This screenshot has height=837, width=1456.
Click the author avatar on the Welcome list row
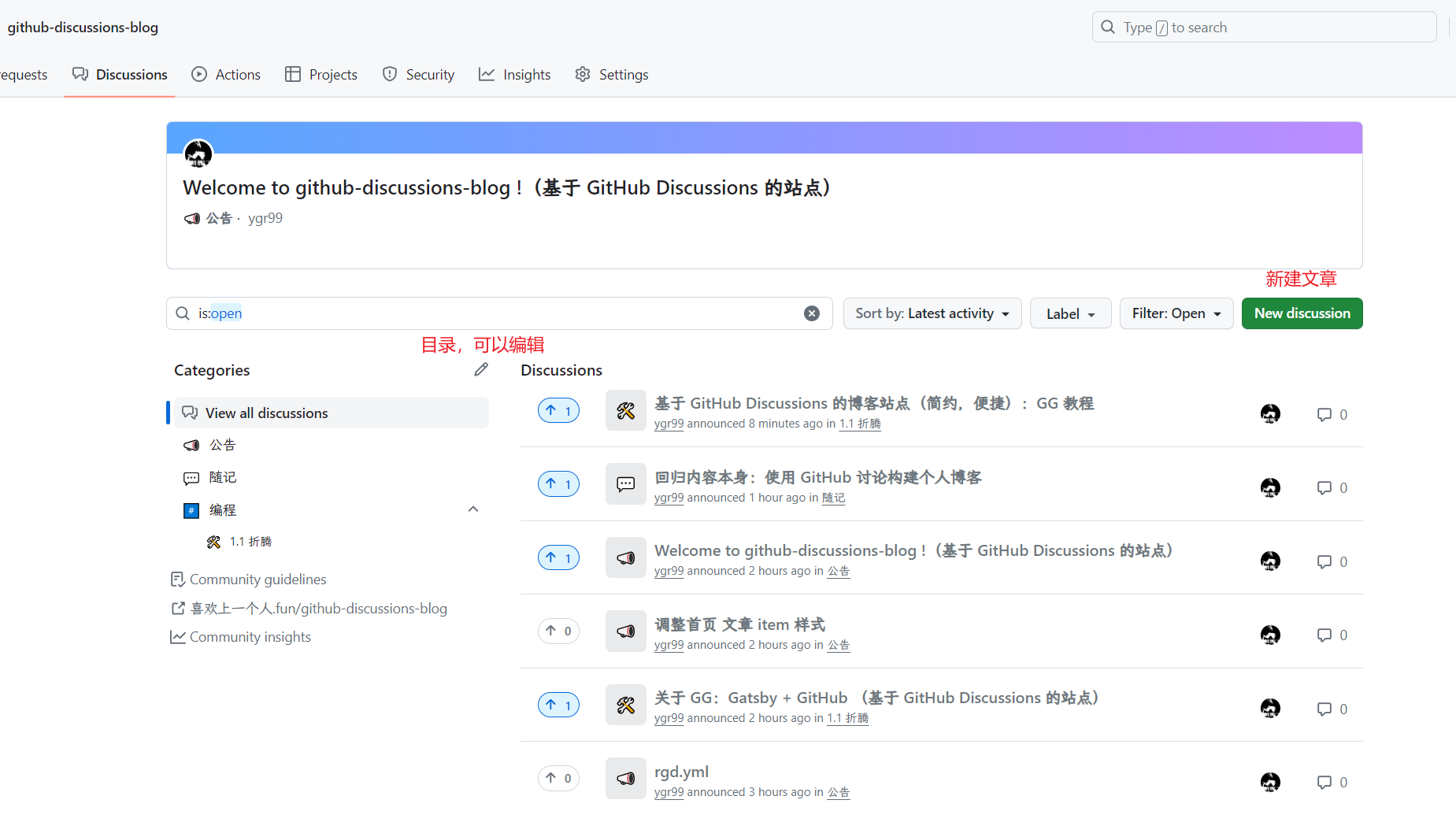click(x=1270, y=561)
